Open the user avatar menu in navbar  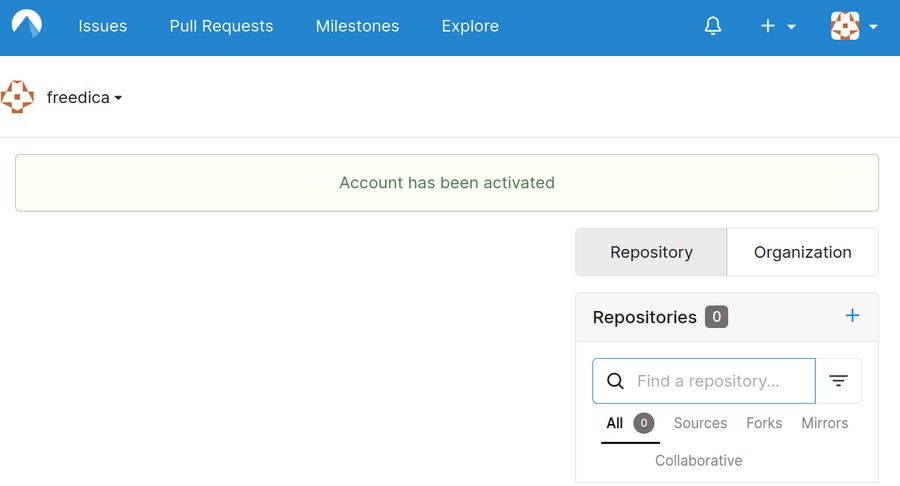(x=853, y=27)
